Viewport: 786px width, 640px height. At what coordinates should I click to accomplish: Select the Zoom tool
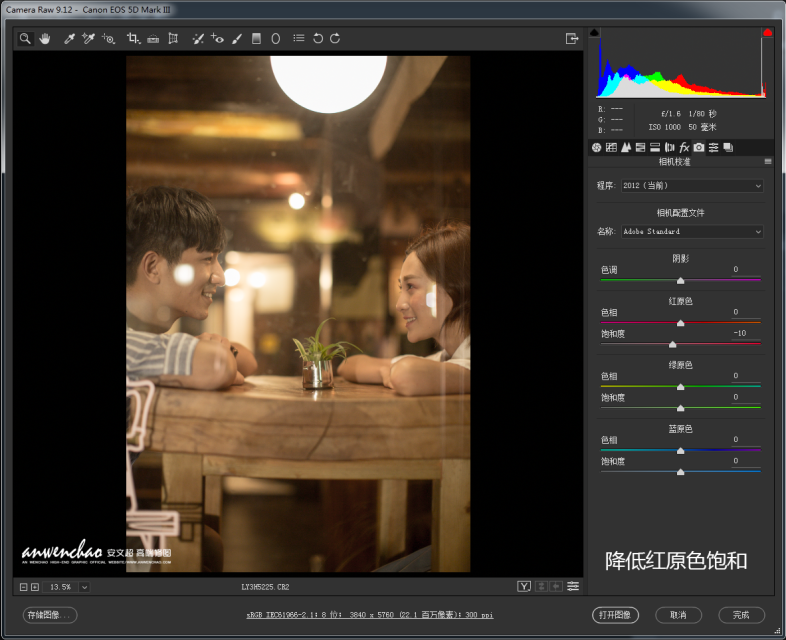pos(25,39)
